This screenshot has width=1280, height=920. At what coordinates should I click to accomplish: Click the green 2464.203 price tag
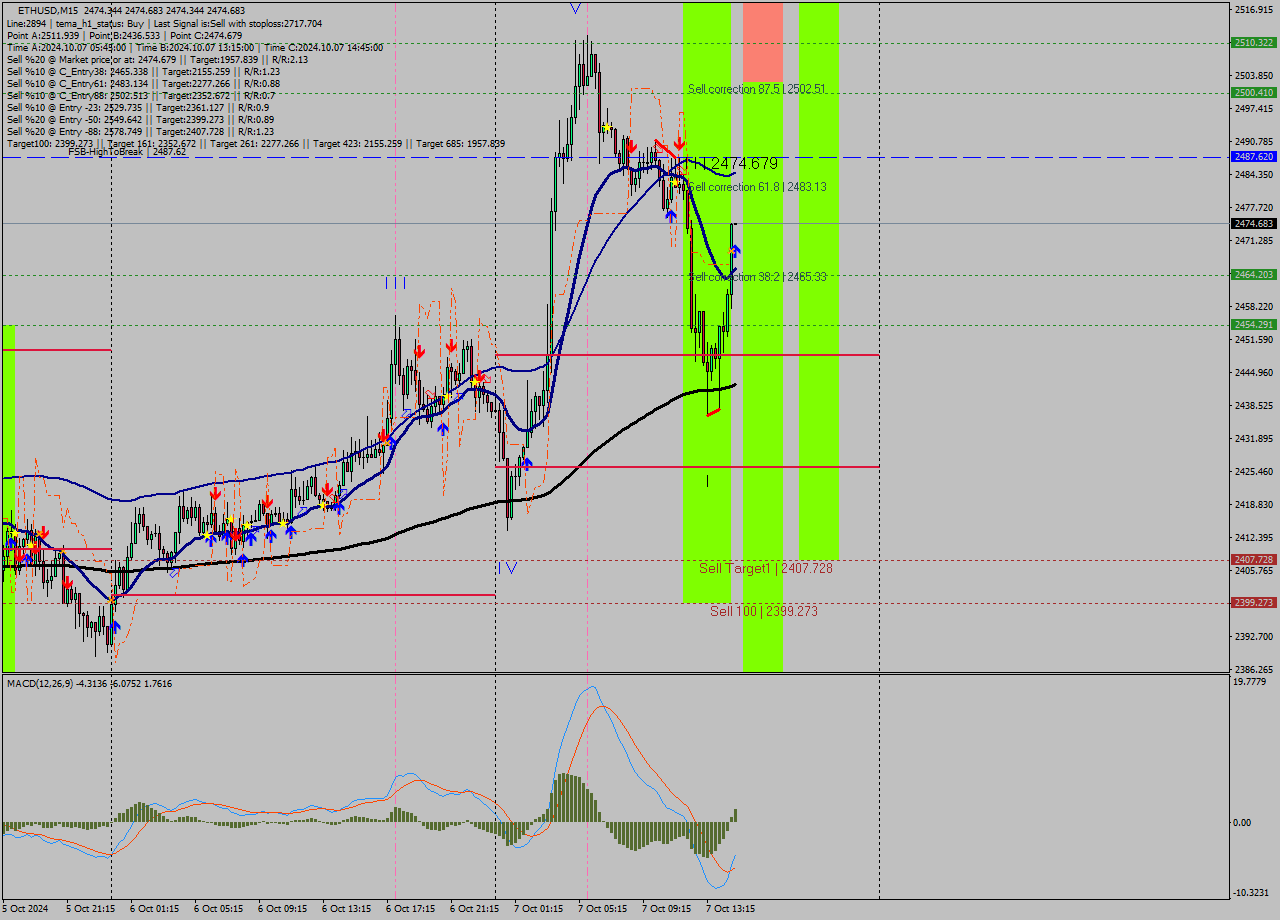pyautogui.click(x=1254, y=274)
